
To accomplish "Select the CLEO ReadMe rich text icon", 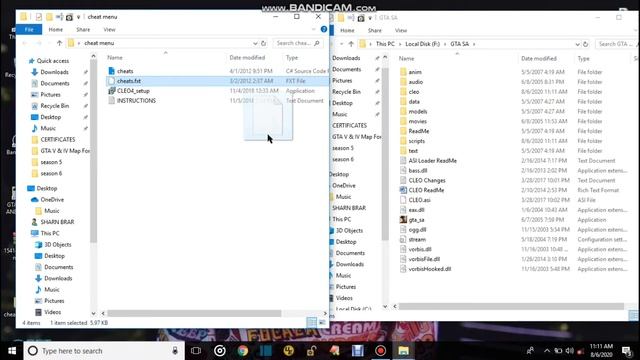I will tap(403, 190).
